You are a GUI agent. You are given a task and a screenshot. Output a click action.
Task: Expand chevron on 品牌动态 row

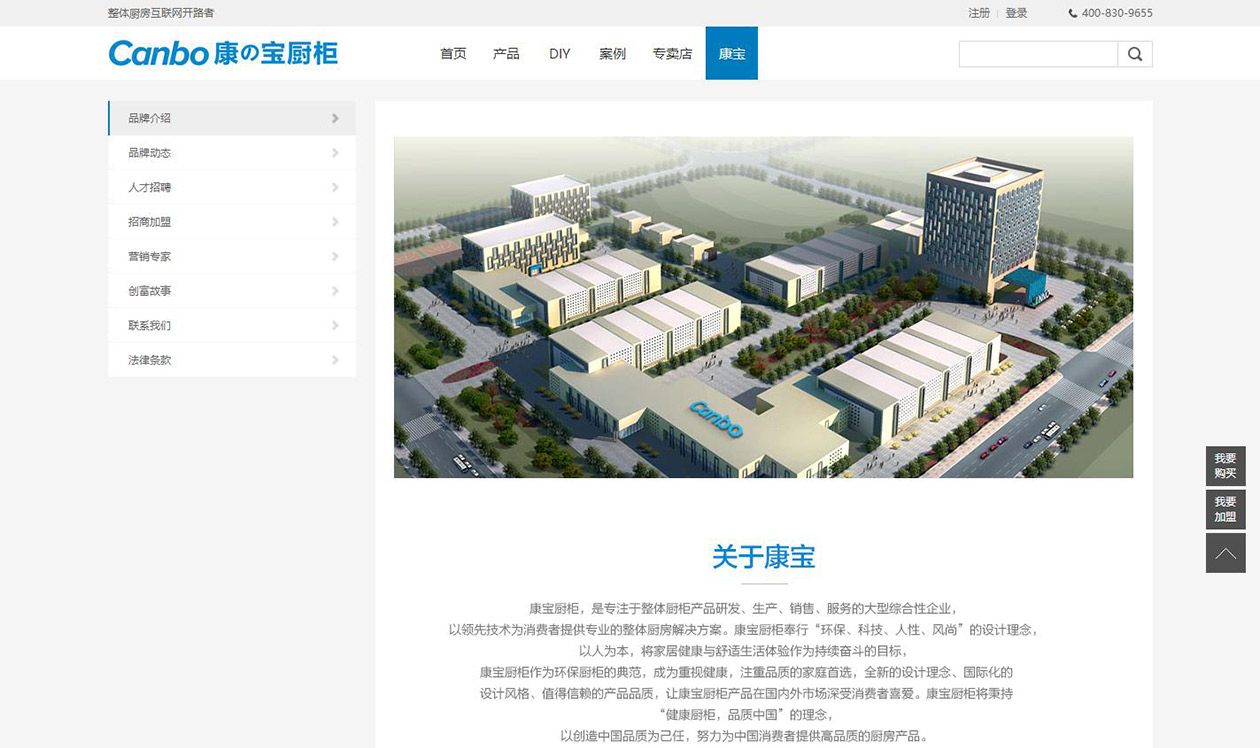335,153
